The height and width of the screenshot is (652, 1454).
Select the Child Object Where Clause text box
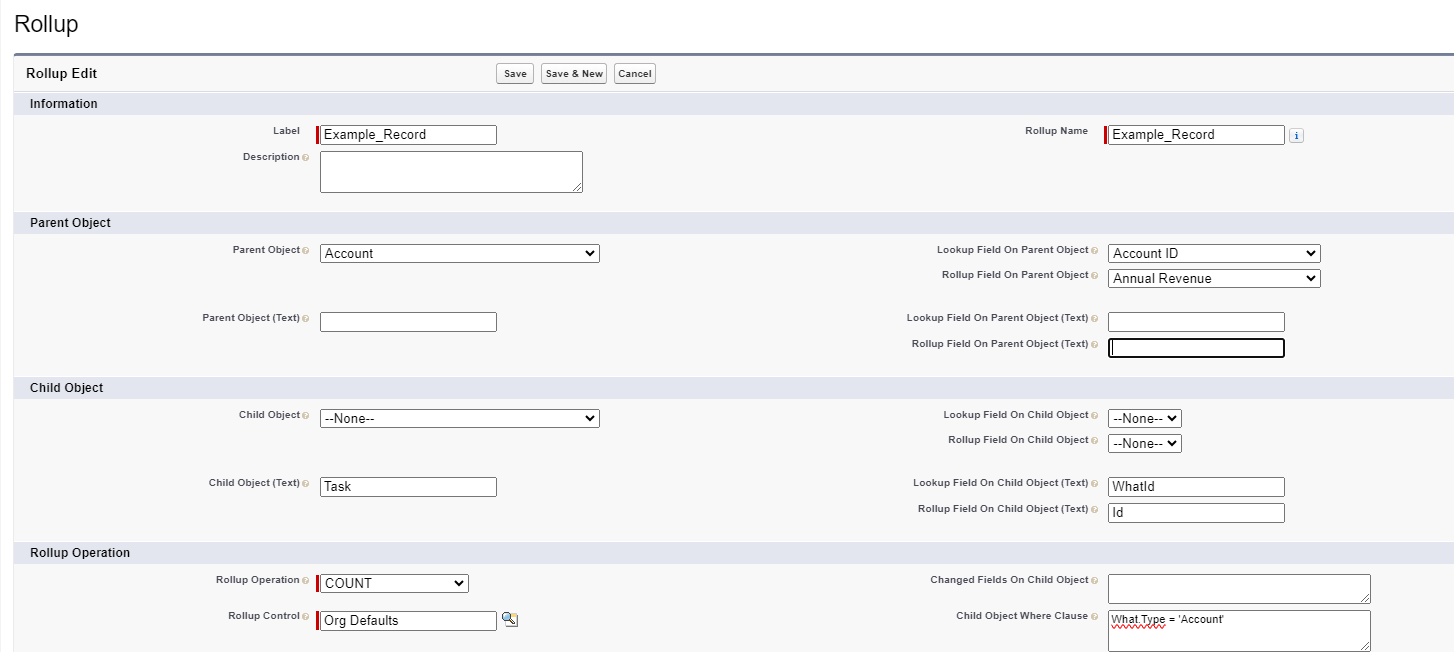pos(1238,629)
